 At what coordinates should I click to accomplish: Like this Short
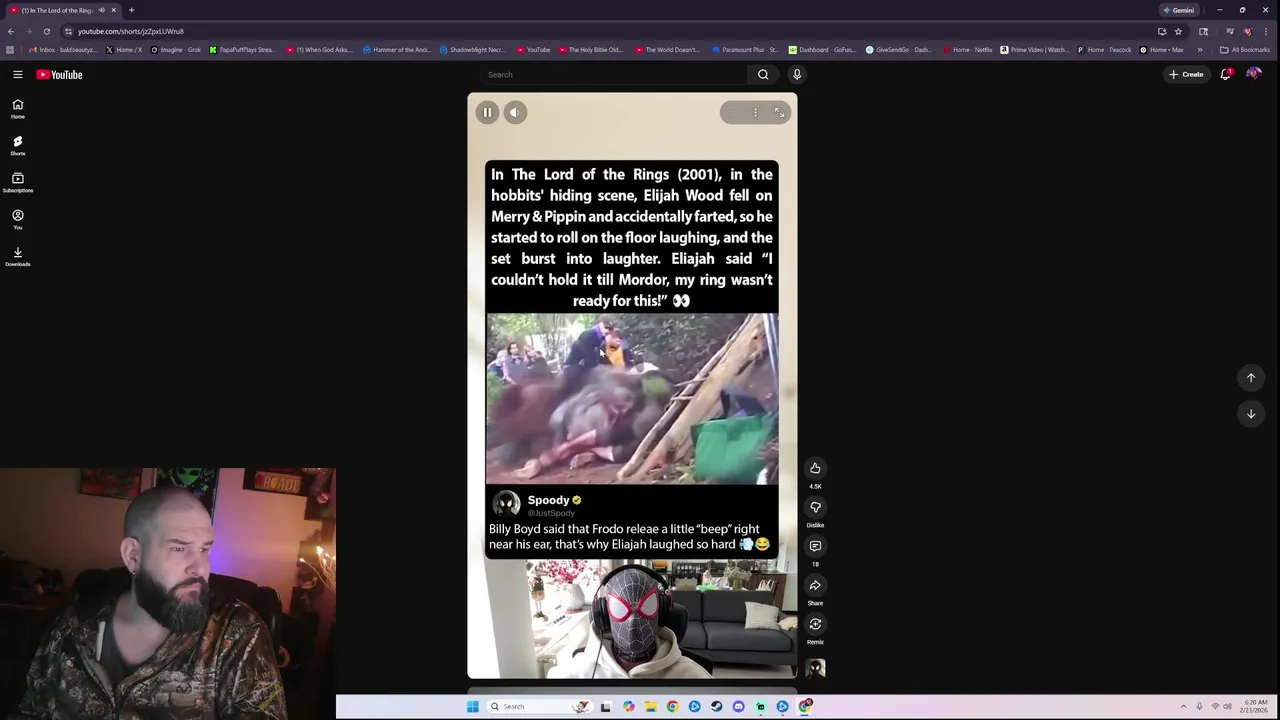[815, 468]
